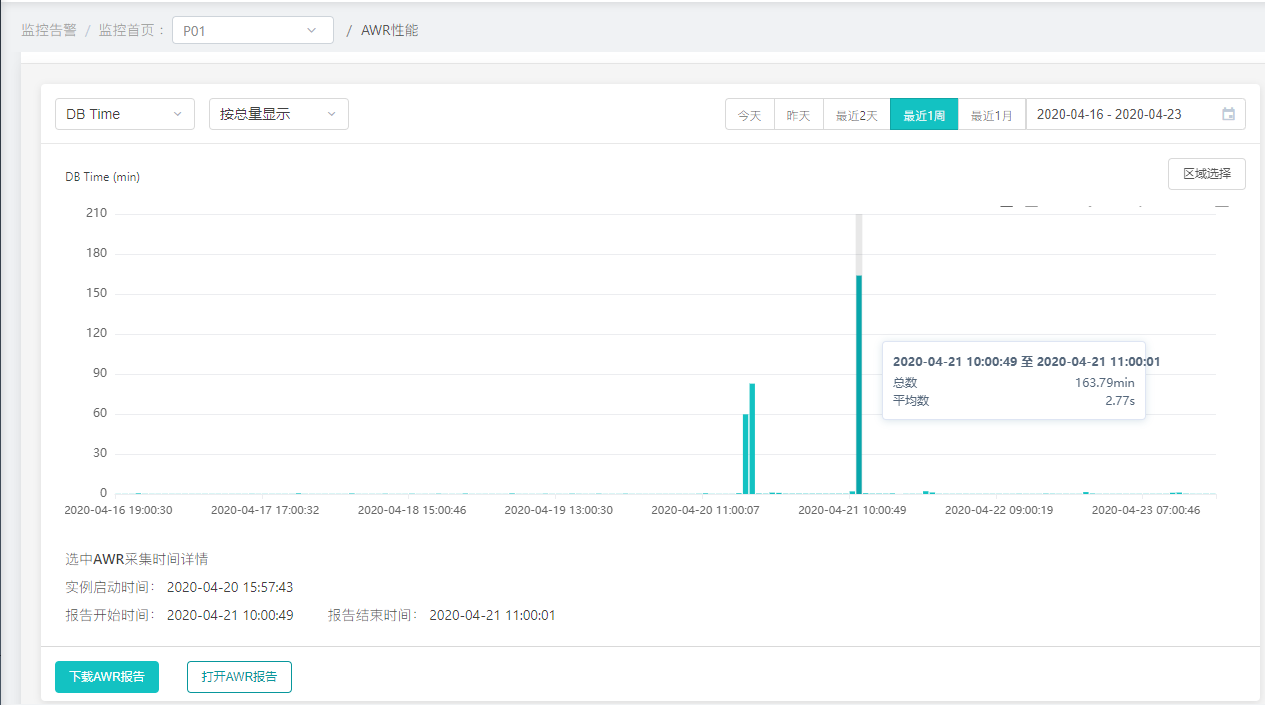This screenshot has width=1265, height=705.
Task: Click the 监控首页 breadcrumb link
Action: click(126, 30)
